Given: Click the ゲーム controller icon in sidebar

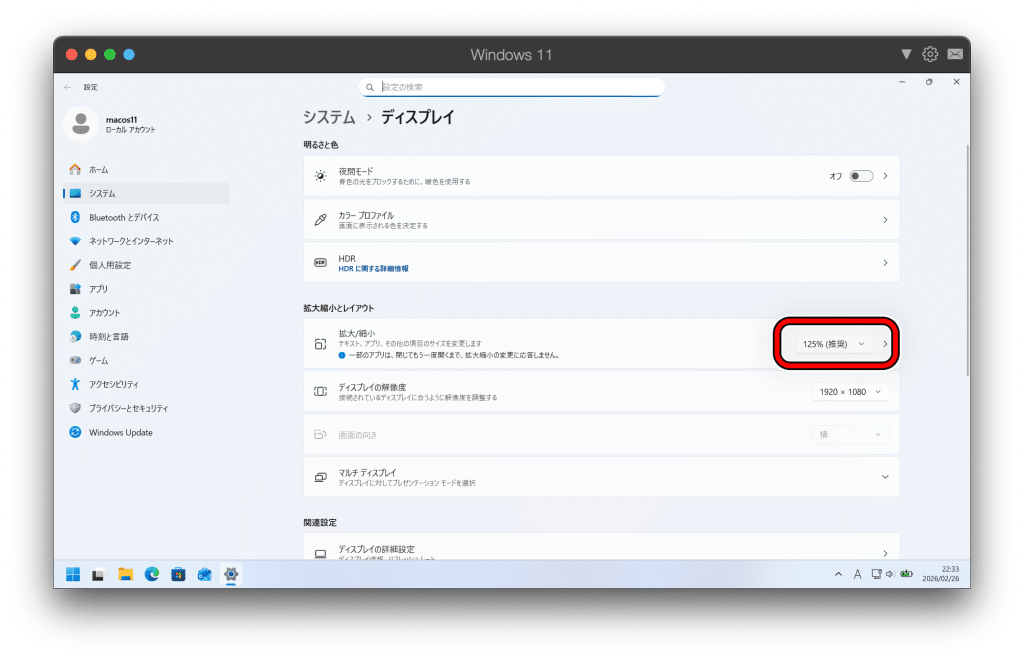Looking at the screenshot, I should pyautogui.click(x=75, y=360).
